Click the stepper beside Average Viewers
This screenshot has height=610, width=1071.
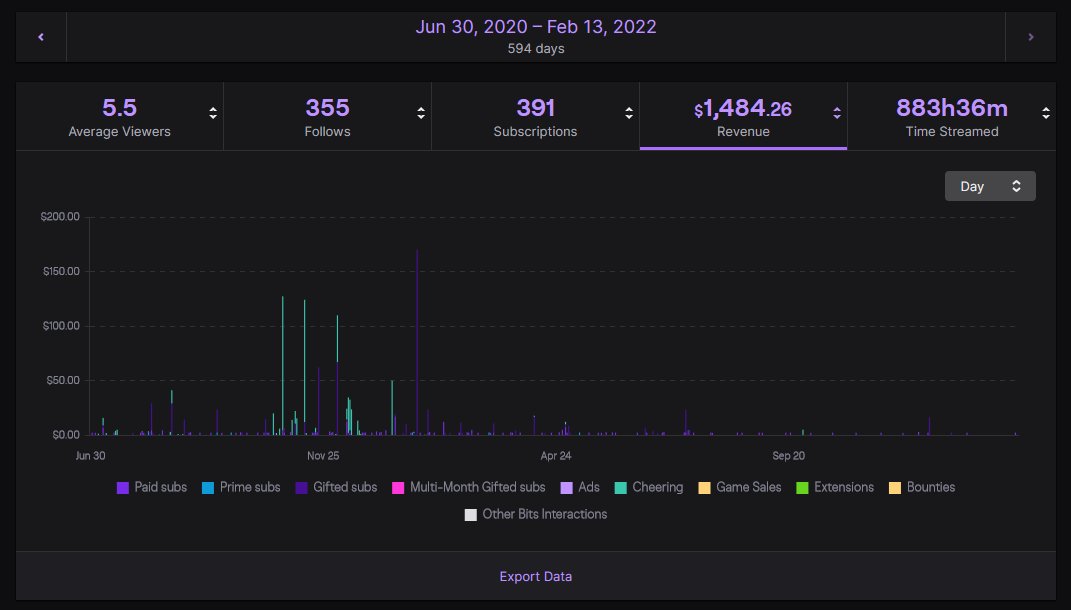click(x=213, y=114)
